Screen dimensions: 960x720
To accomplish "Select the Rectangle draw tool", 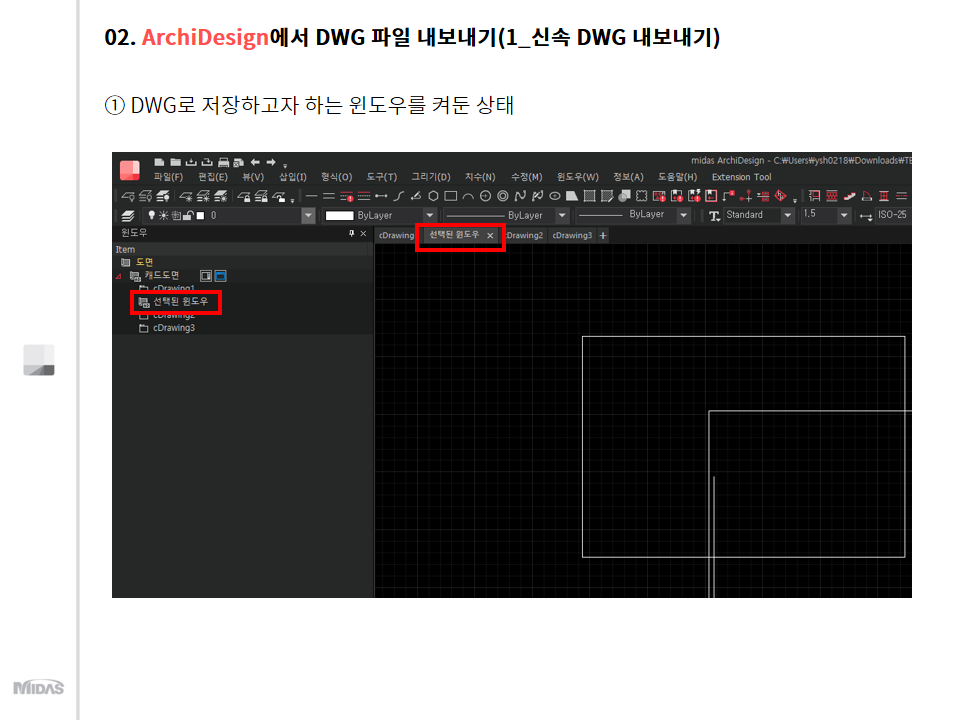I will tap(451, 197).
